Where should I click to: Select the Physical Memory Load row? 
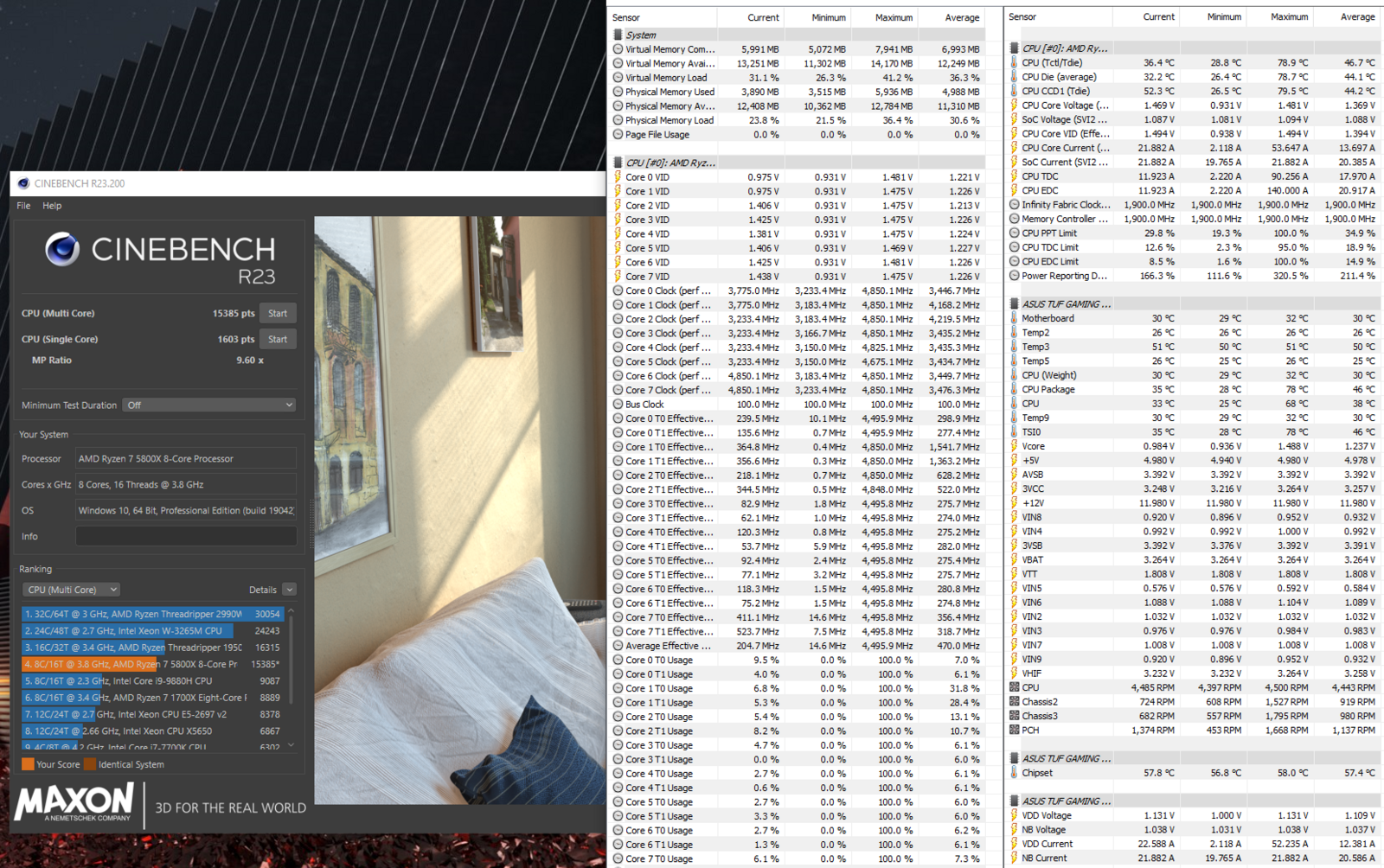tap(797, 120)
